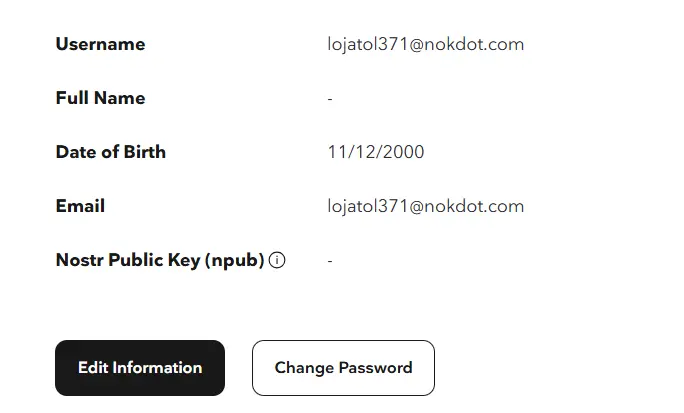The image size is (684, 413).
Task: Select the Full Name label
Action: coord(100,98)
